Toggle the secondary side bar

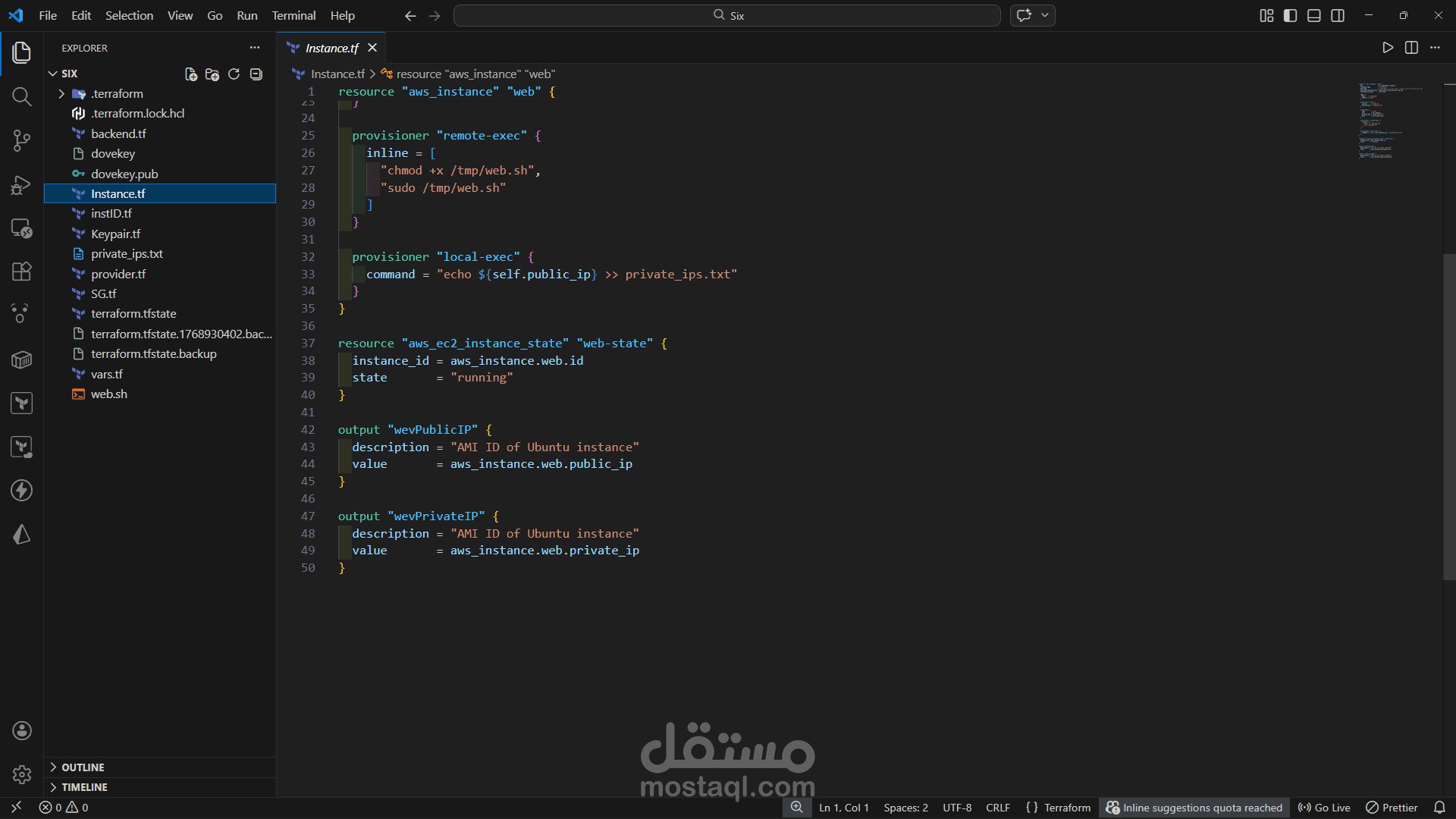coord(1338,15)
